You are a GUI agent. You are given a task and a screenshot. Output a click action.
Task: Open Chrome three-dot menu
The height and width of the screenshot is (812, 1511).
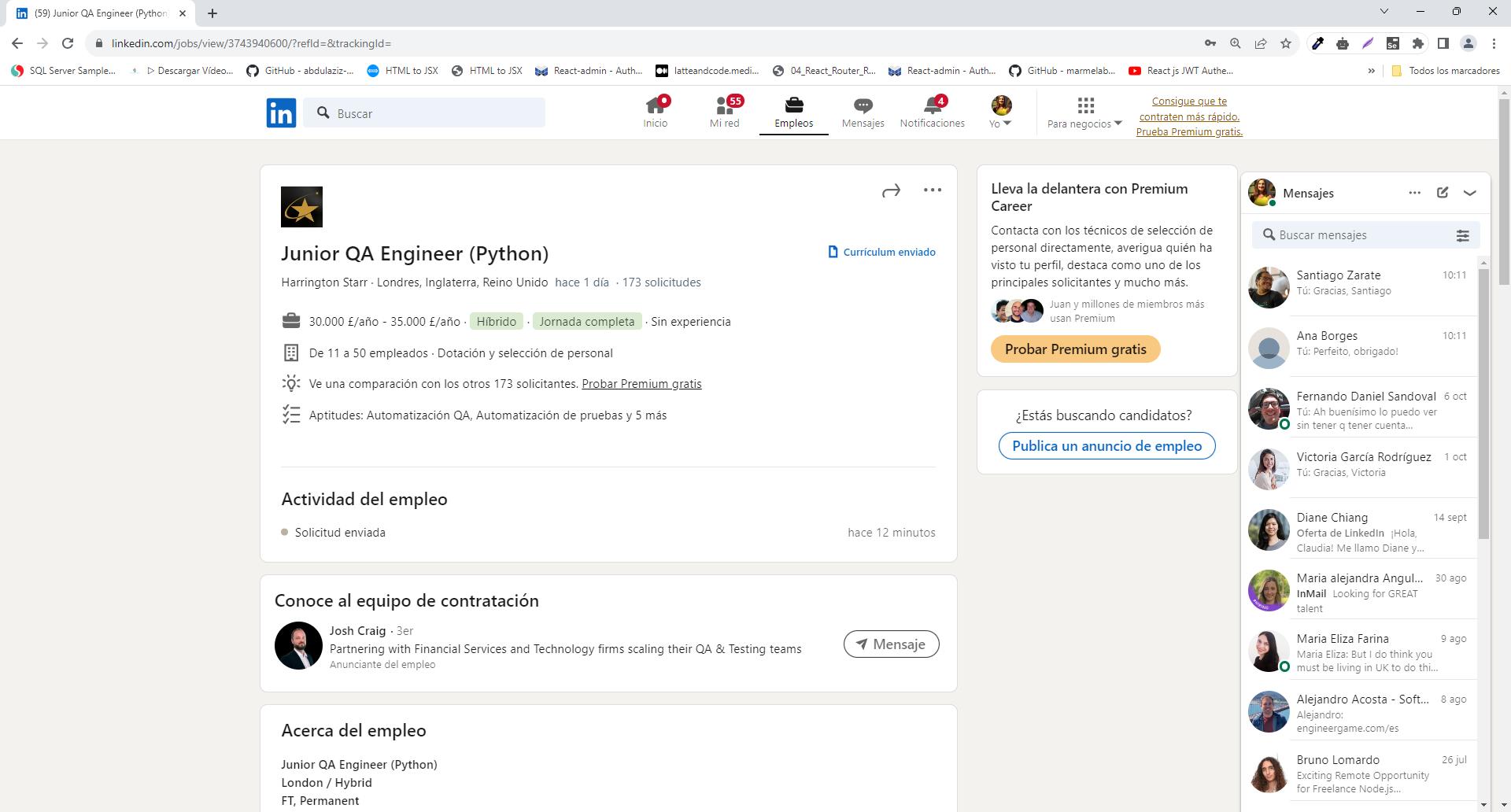pos(1494,43)
